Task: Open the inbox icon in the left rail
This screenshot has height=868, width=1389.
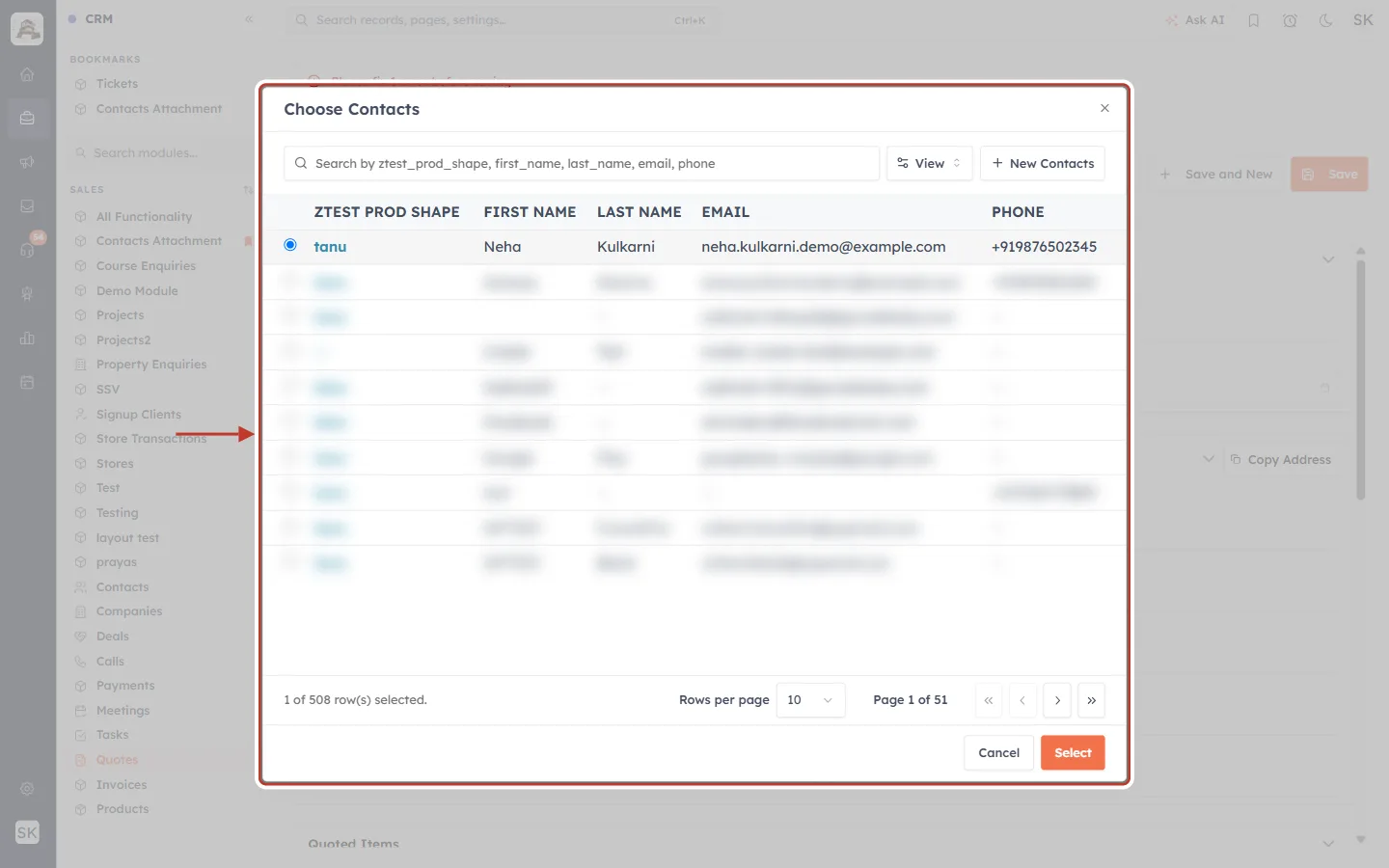Action: click(x=27, y=205)
